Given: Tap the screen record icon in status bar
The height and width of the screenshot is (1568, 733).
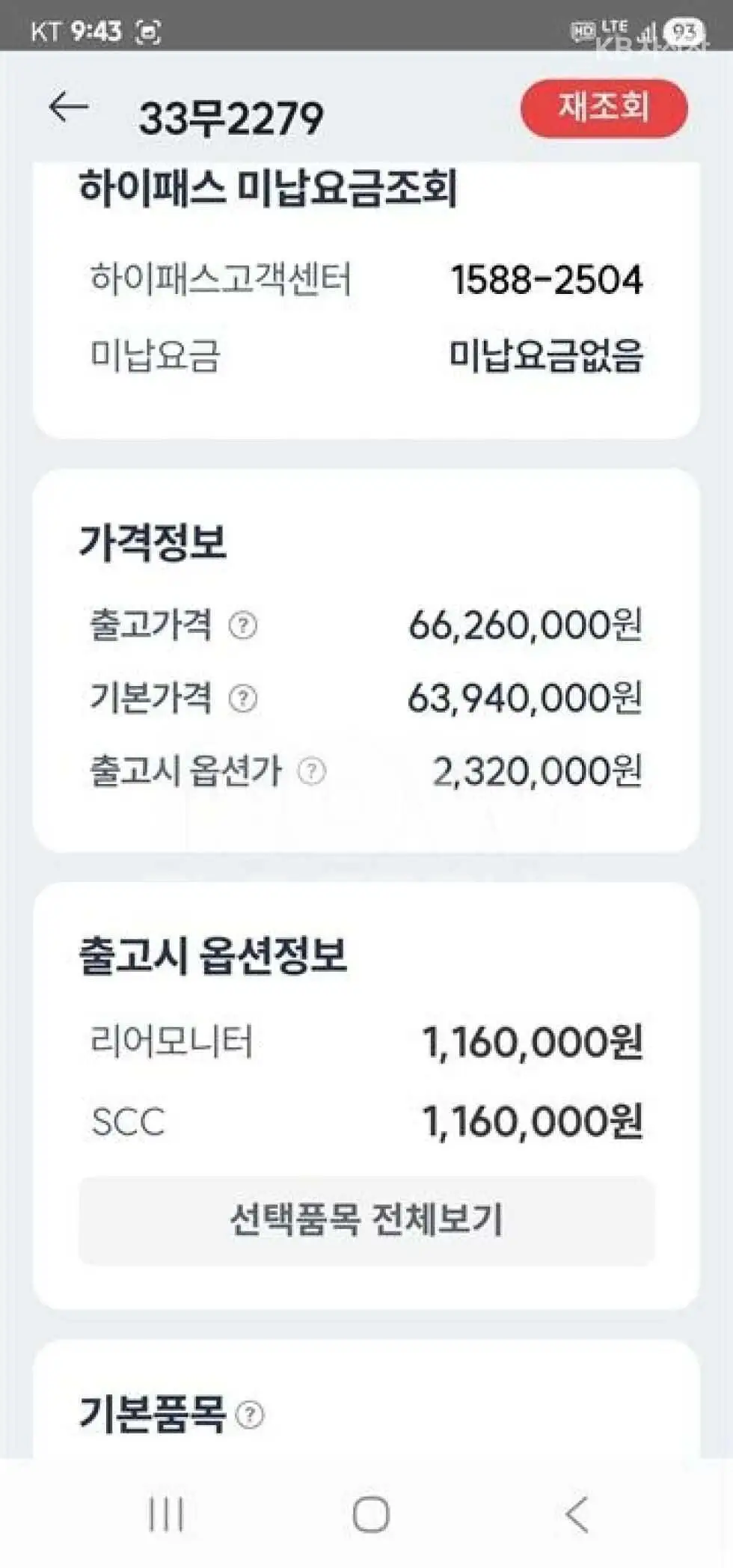Looking at the screenshot, I should pyautogui.click(x=147, y=31).
